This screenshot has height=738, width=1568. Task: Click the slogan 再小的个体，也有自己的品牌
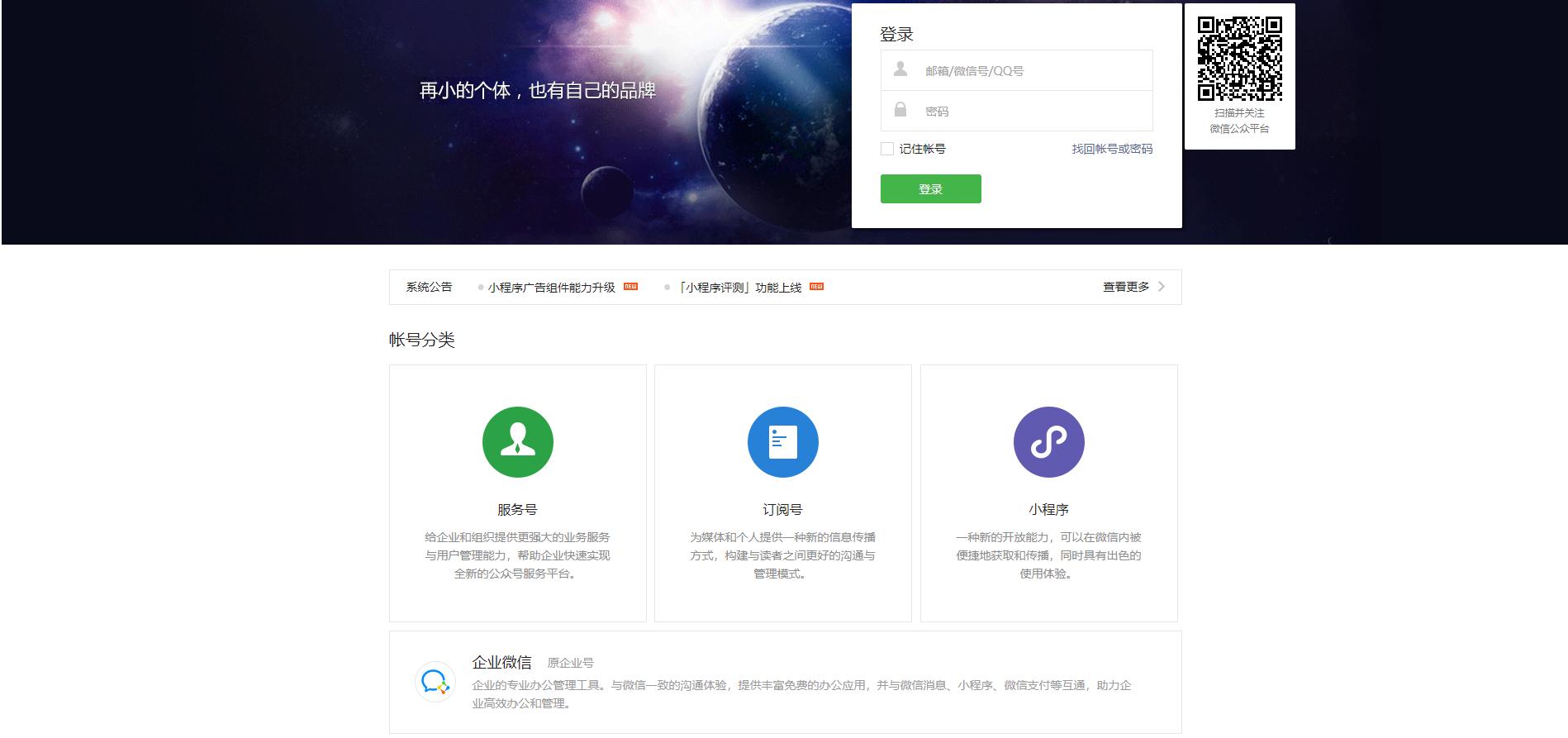click(538, 91)
